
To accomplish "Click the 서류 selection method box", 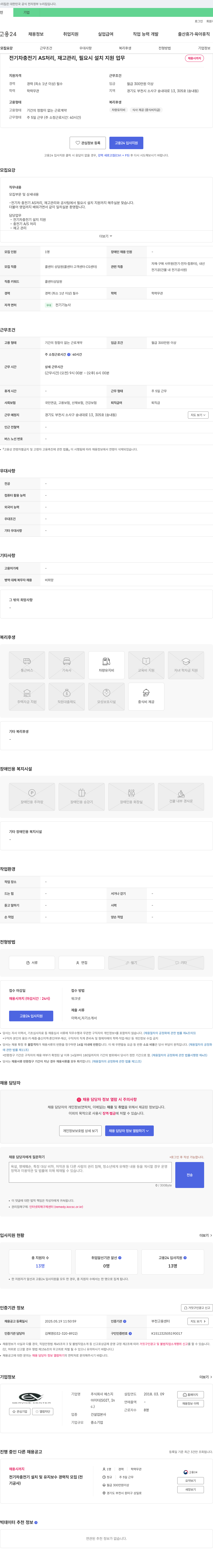I will (32, 963).
